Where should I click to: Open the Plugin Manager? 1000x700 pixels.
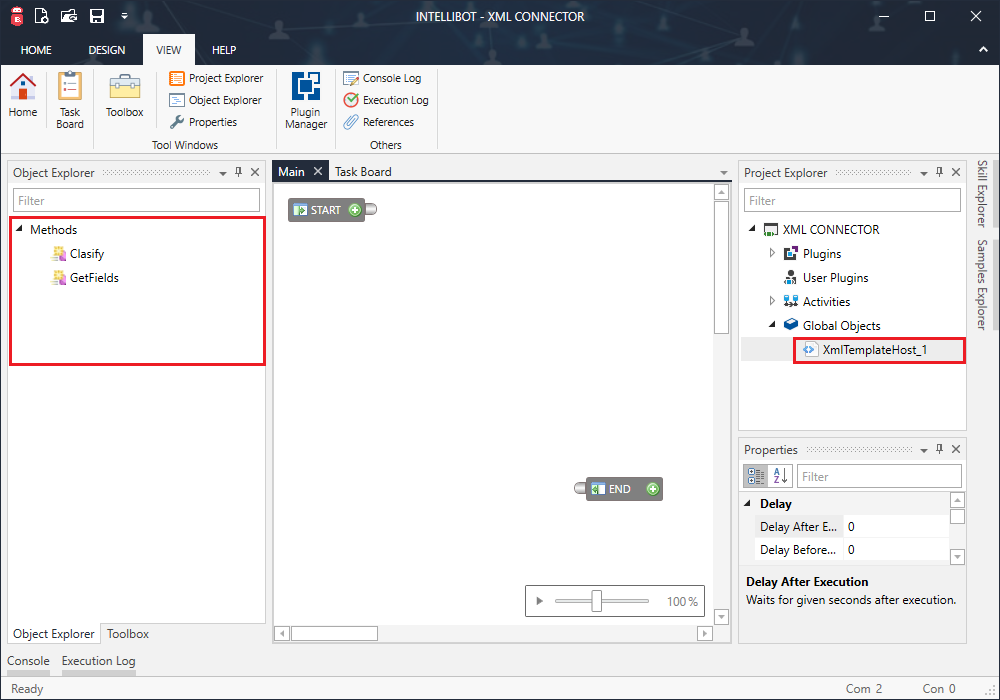[305, 101]
